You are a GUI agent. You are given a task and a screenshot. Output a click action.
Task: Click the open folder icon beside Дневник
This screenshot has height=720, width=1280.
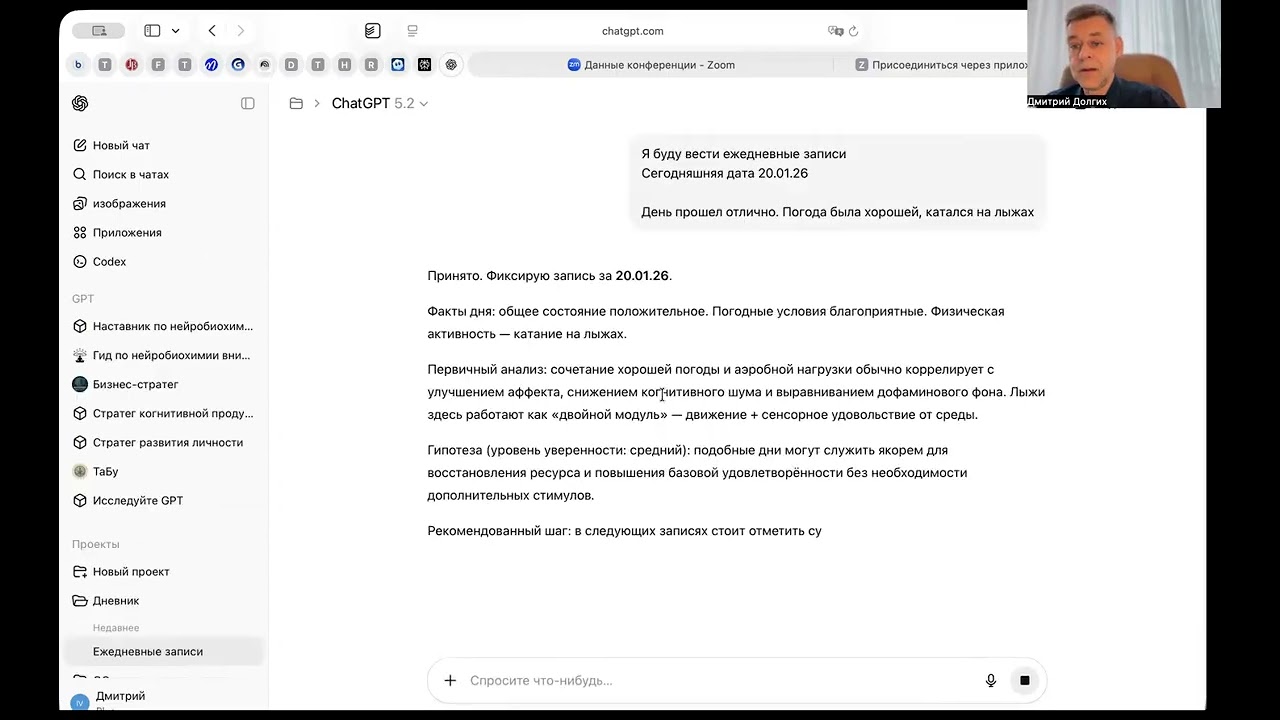[x=80, y=601]
